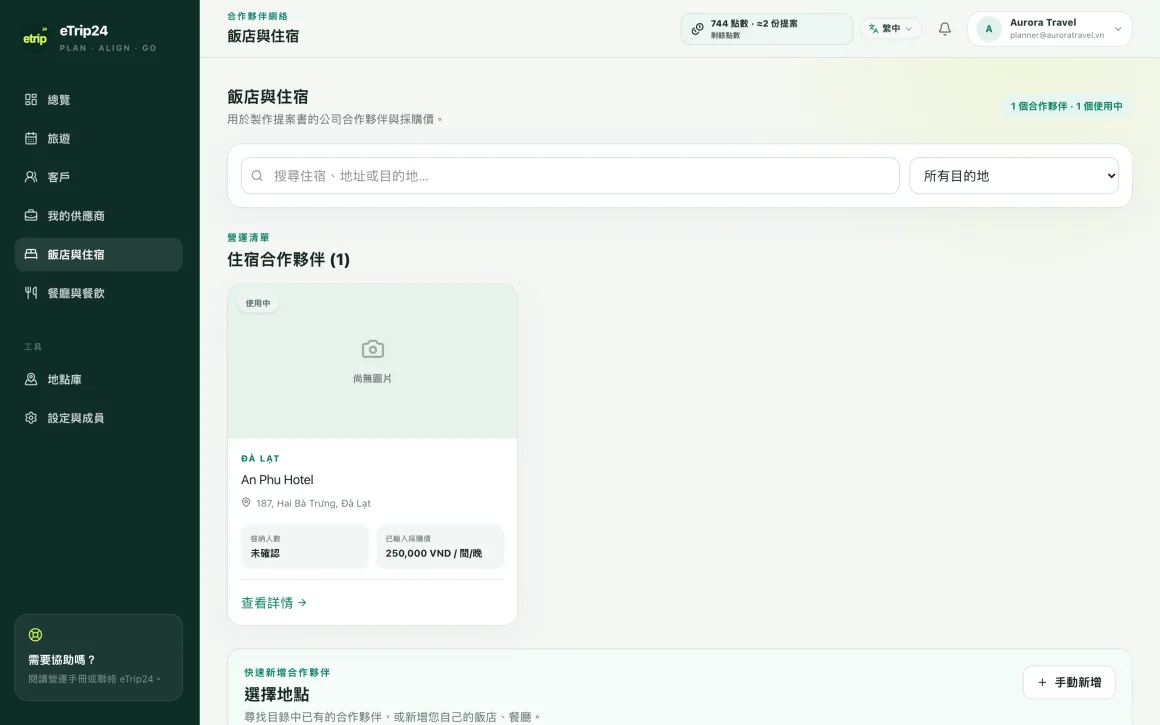Click the 合作夥伴網絡 breadcrumb label

pos(257,16)
